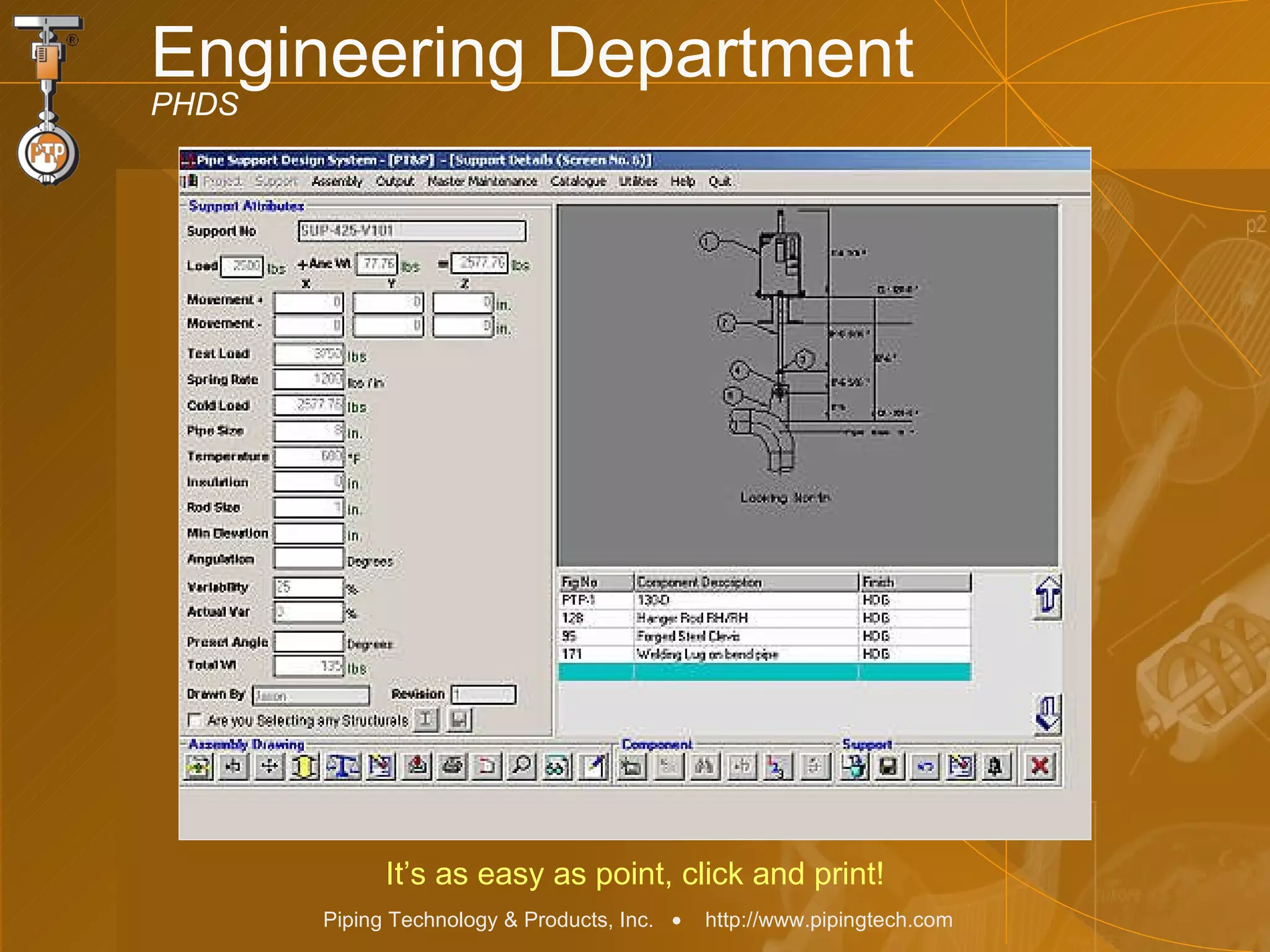Screen dimensions: 1270x952
Task: Click the Load value field
Action: pos(242,267)
